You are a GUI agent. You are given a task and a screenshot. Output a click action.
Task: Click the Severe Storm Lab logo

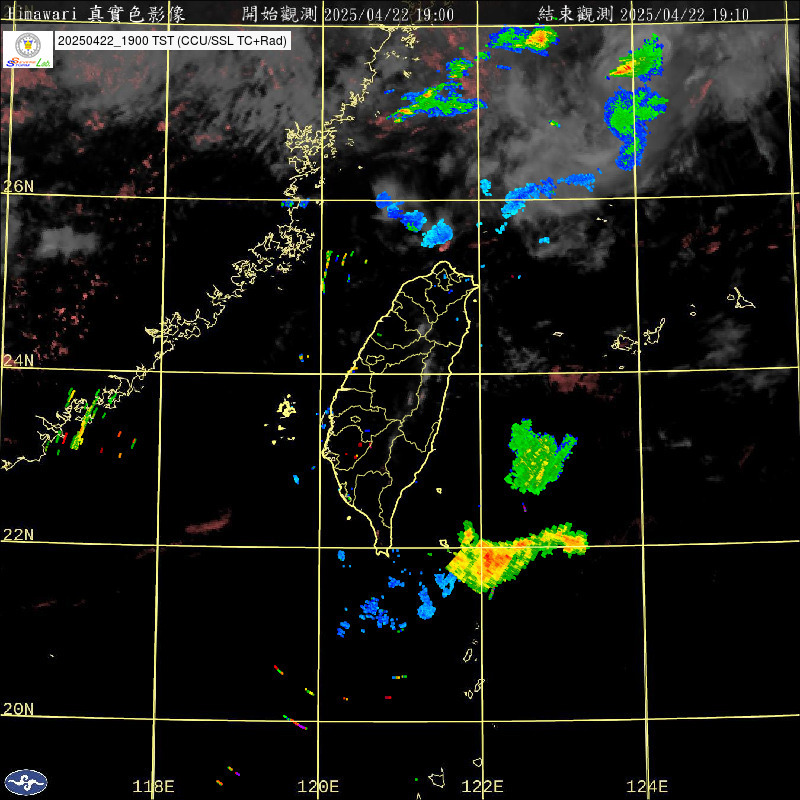pyautogui.click(x=28, y=49)
